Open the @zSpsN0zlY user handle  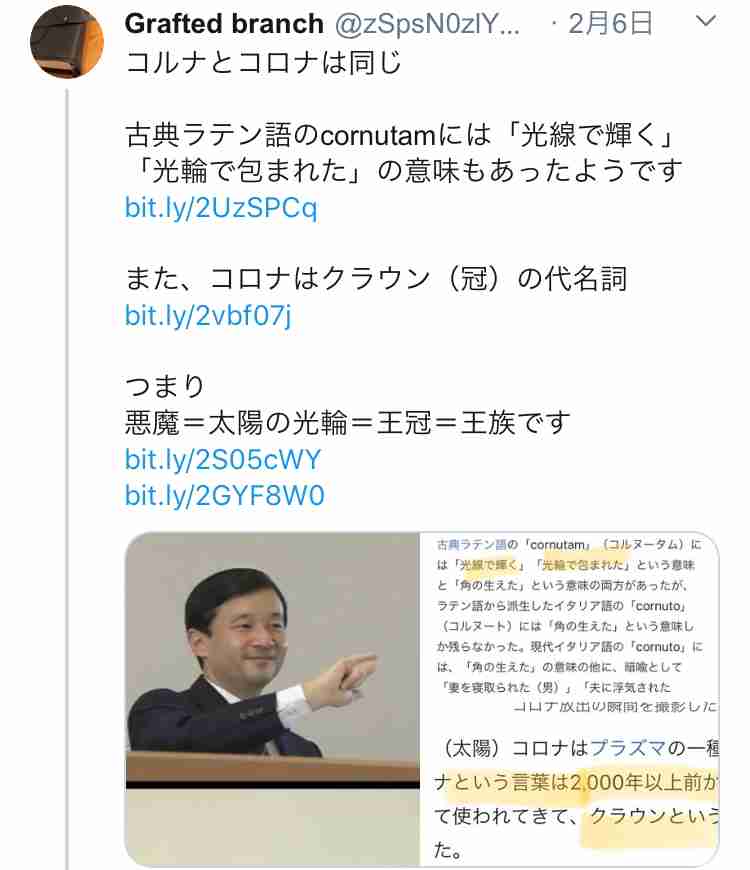tap(427, 24)
